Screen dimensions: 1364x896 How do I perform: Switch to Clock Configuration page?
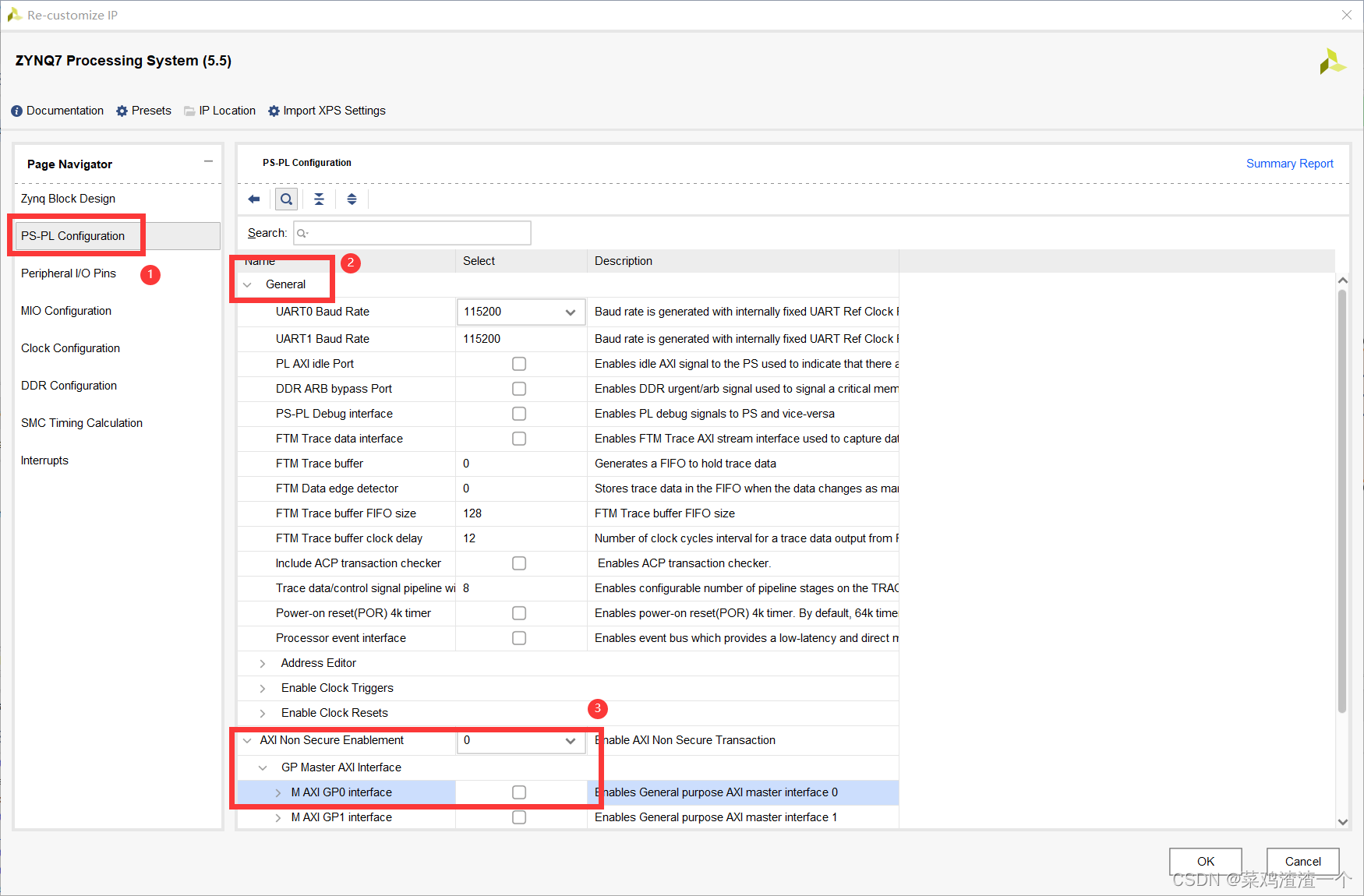coord(70,348)
